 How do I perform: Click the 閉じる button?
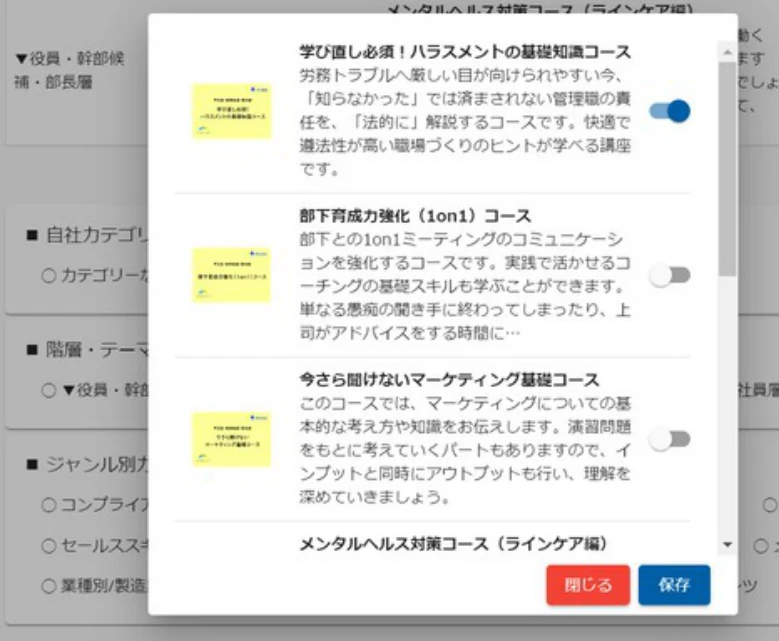(588, 585)
